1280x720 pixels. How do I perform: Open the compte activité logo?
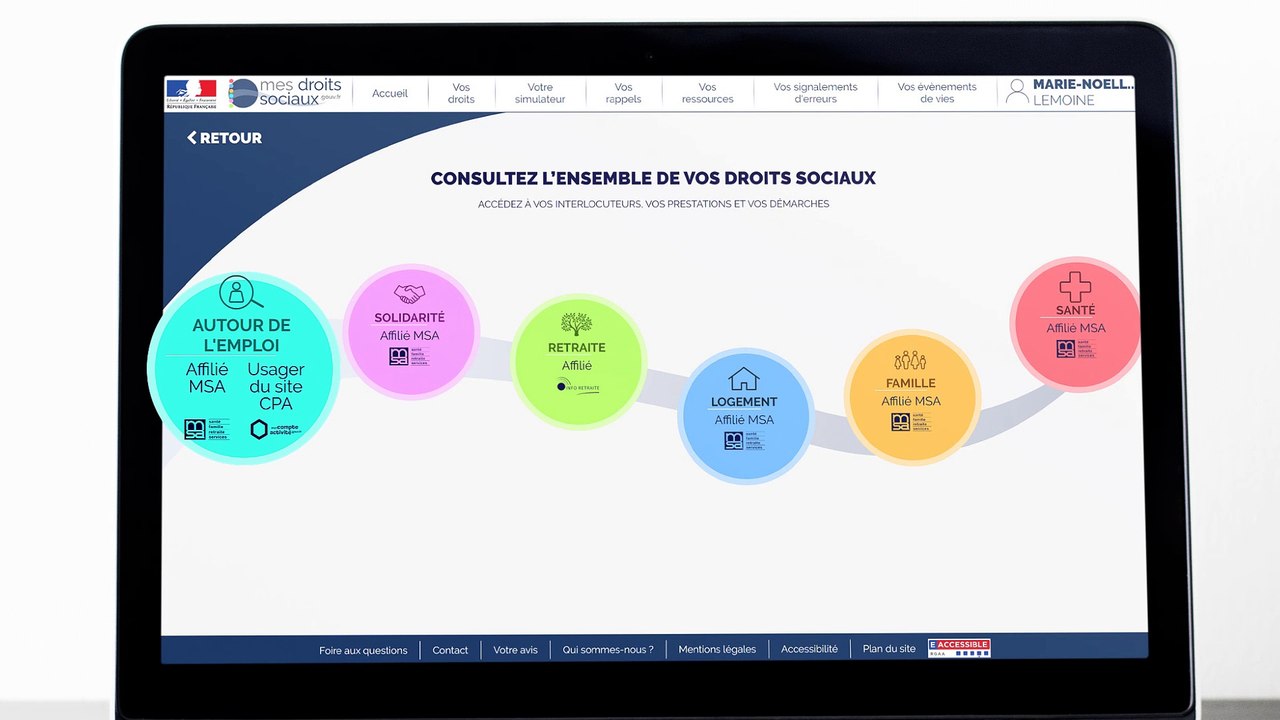click(x=274, y=429)
